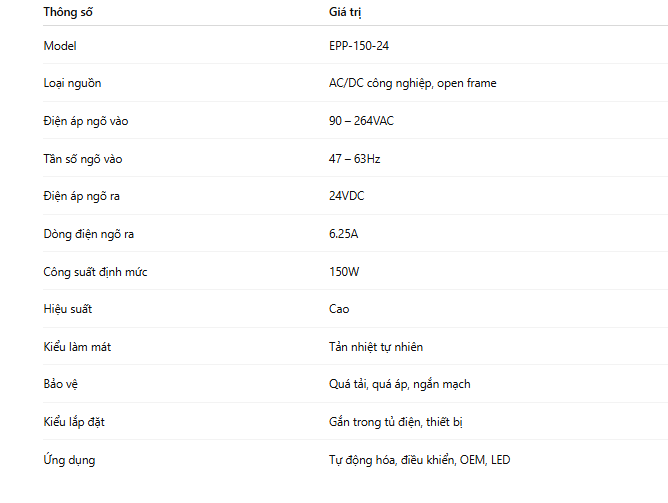Click the "Loại nguồn" row label
This screenshot has width=668, height=503.
coord(72,83)
